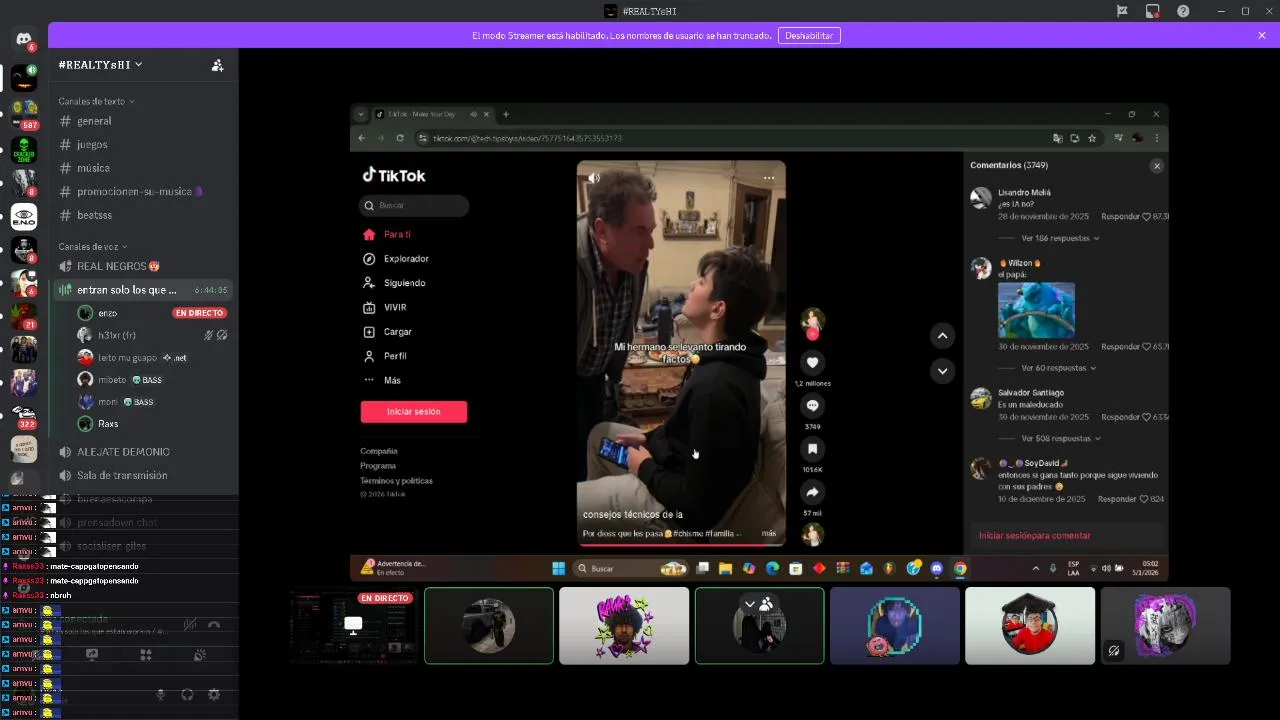Click Discord icon in streamed Windows taskbar

point(937,569)
